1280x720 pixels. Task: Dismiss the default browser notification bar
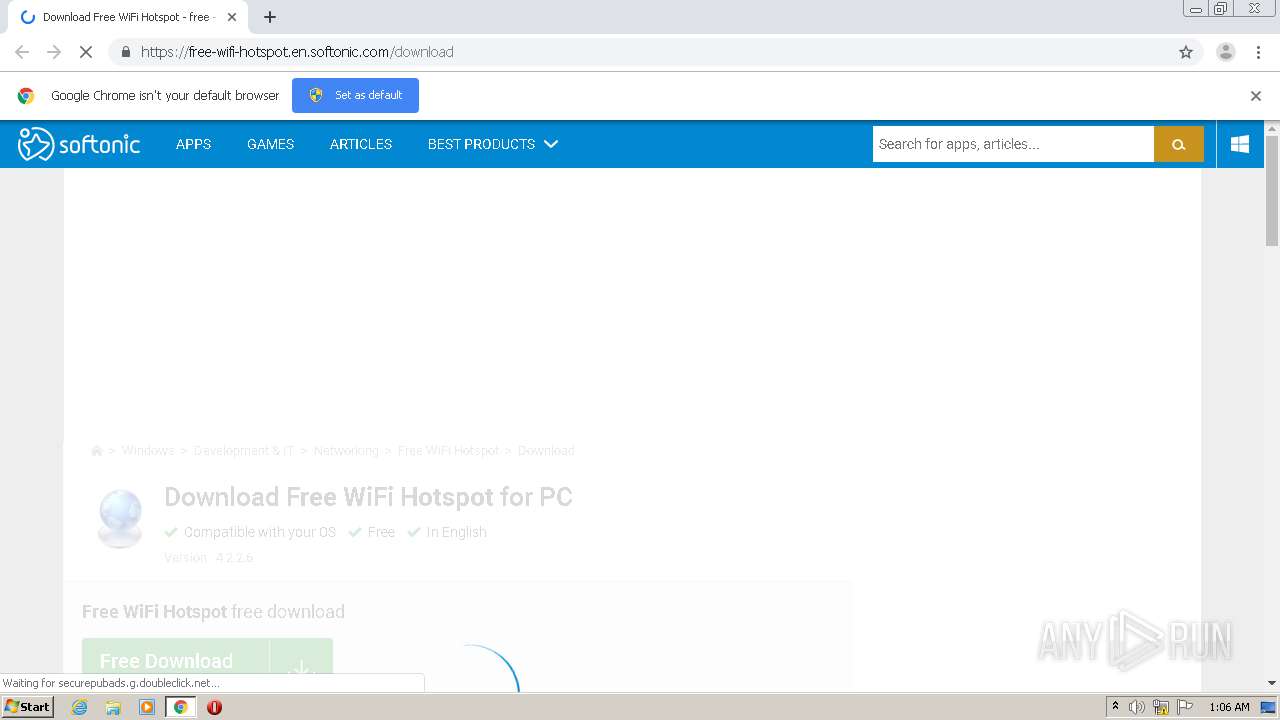(x=1256, y=96)
